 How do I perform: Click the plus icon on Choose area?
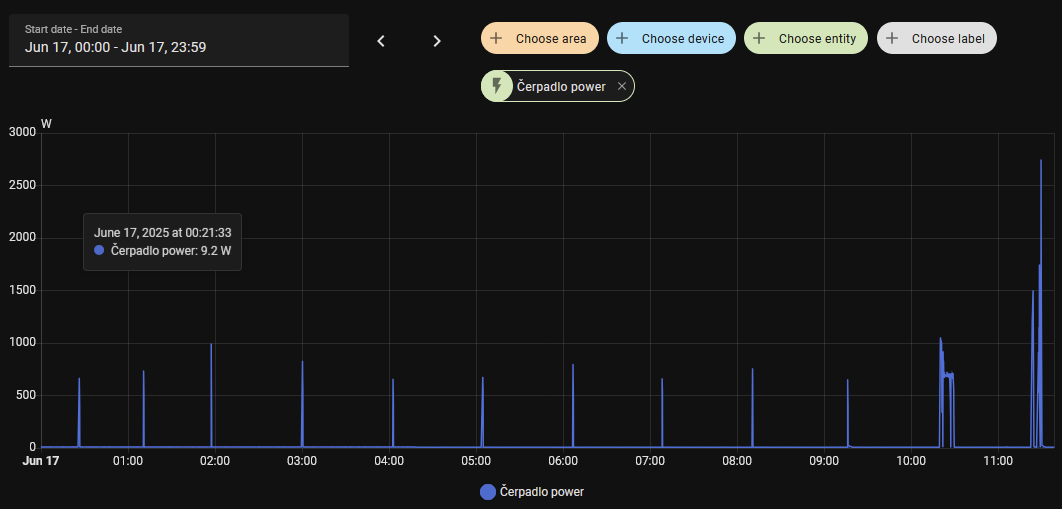(x=496, y=38)
